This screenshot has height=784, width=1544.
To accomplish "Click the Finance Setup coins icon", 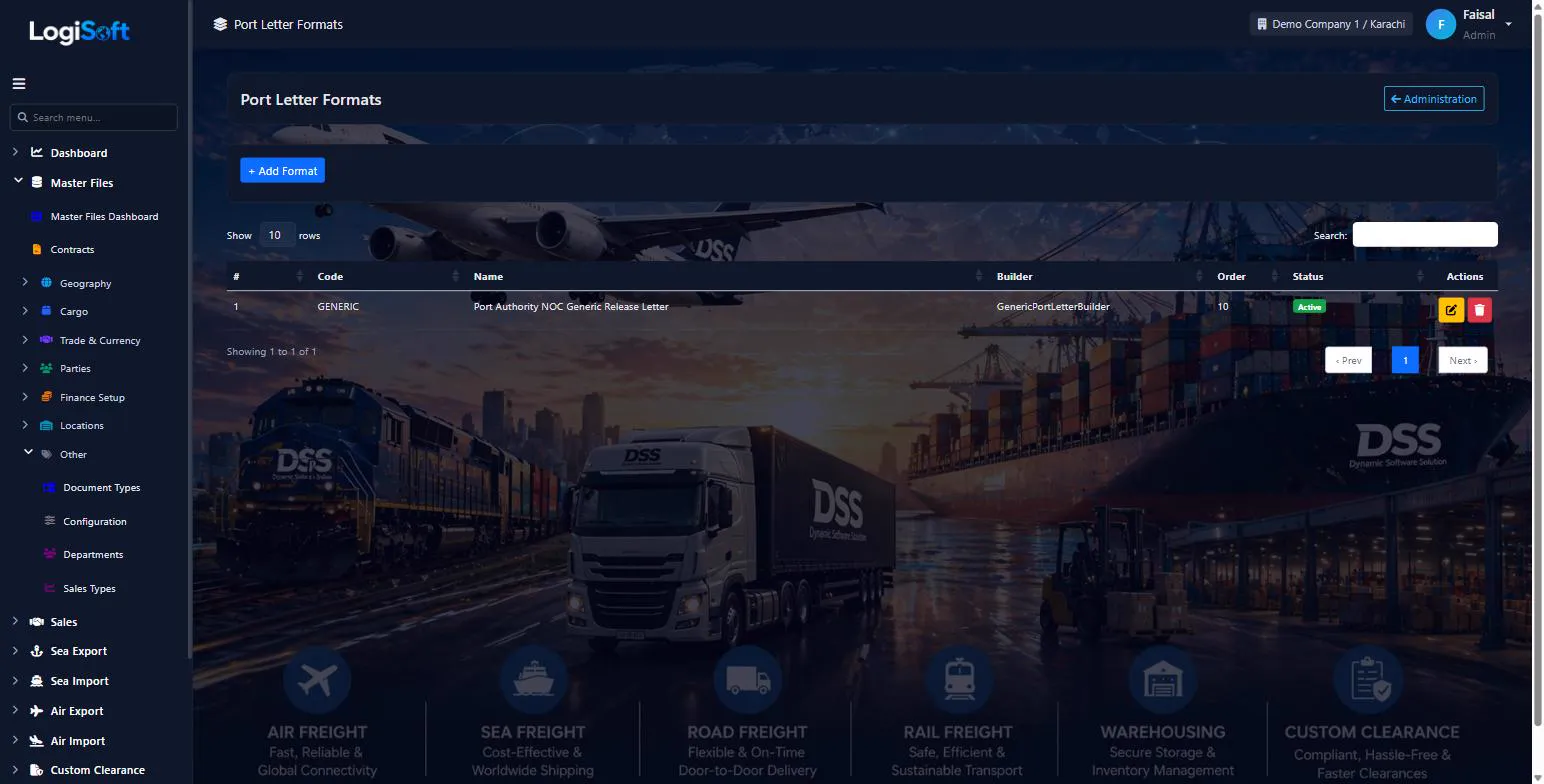I will (46, 397).
